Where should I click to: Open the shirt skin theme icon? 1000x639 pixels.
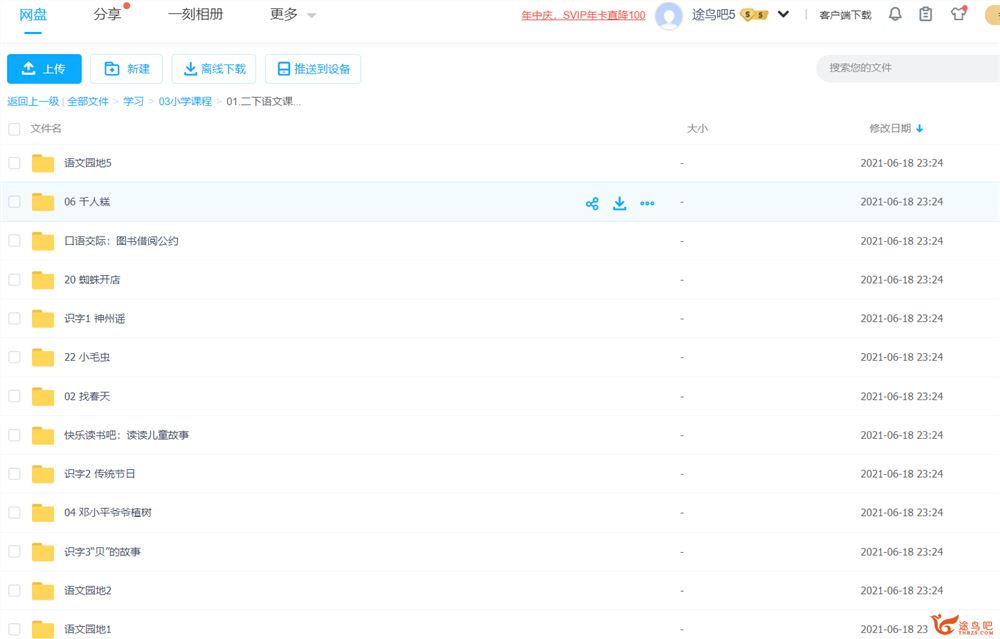click(x=958, y=14)
